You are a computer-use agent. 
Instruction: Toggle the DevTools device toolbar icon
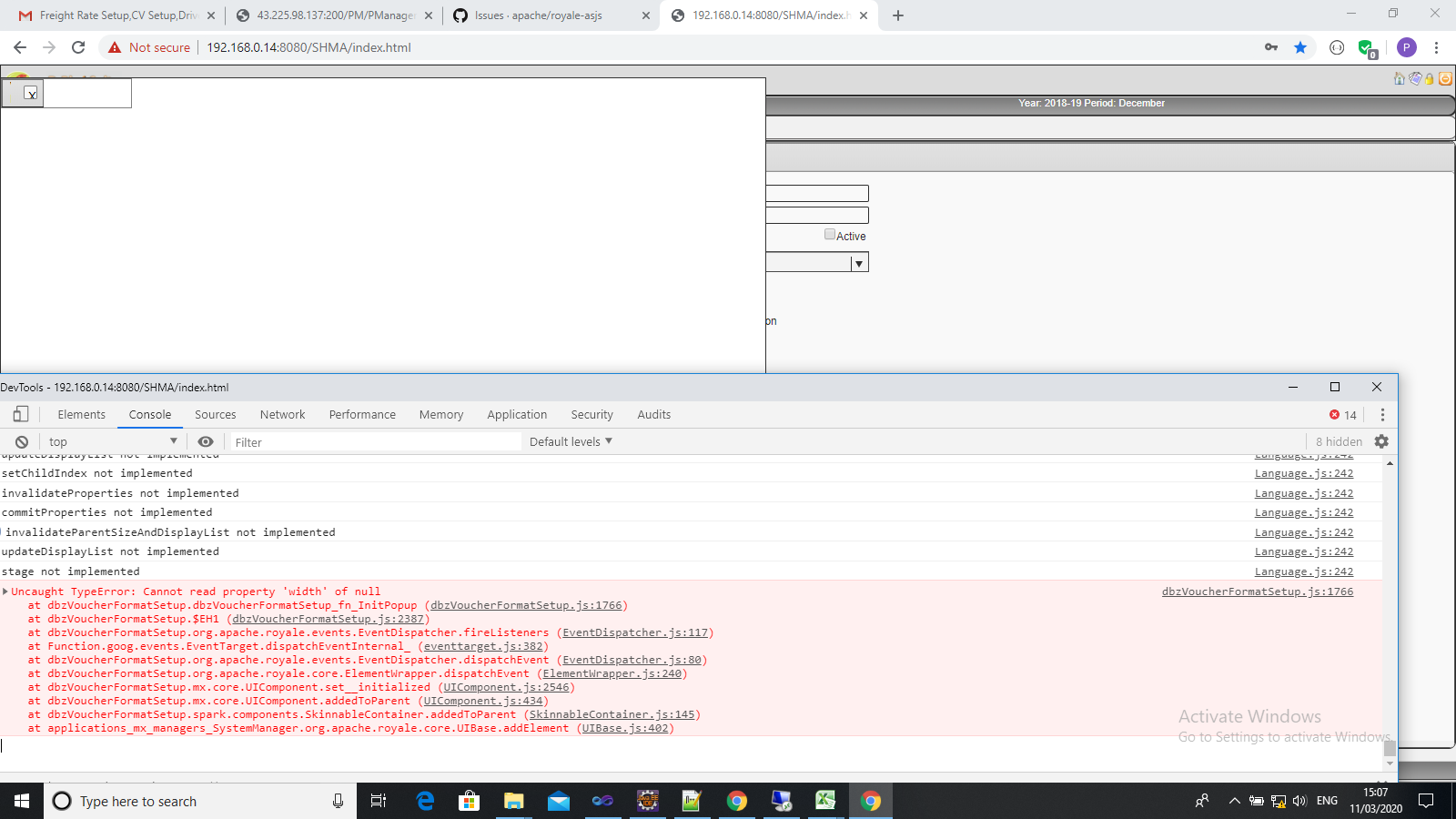click(20, 414)
